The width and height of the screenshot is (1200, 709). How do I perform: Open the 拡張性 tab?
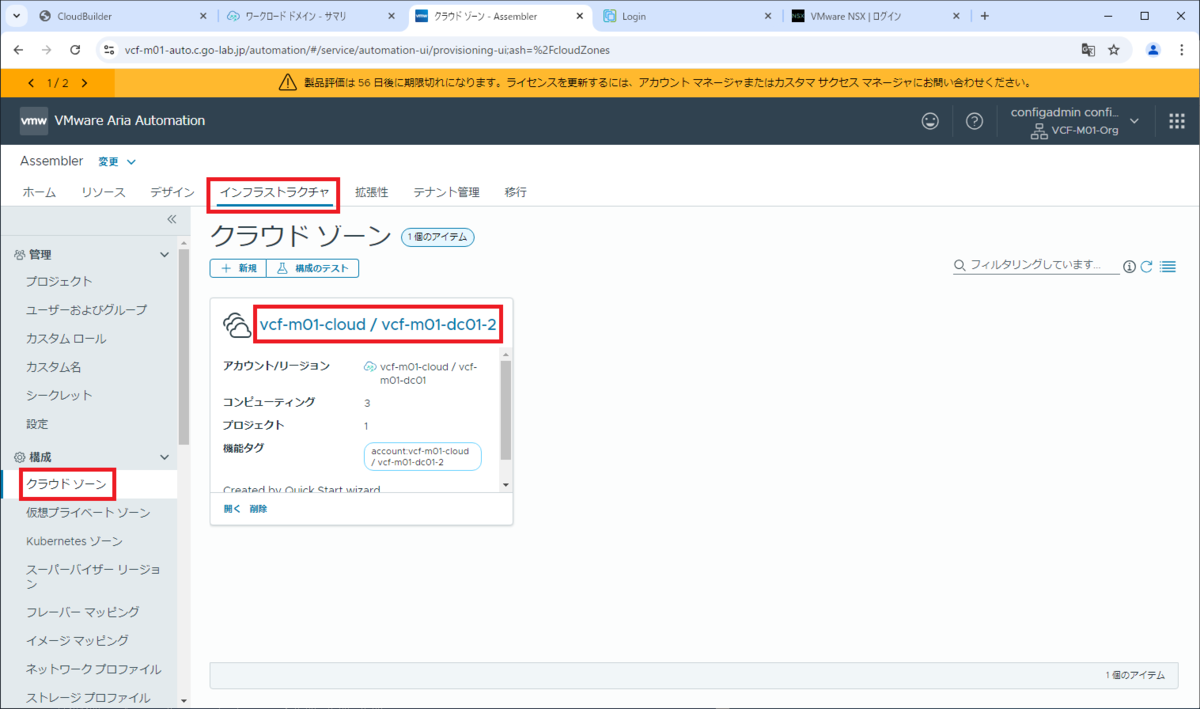371,192
